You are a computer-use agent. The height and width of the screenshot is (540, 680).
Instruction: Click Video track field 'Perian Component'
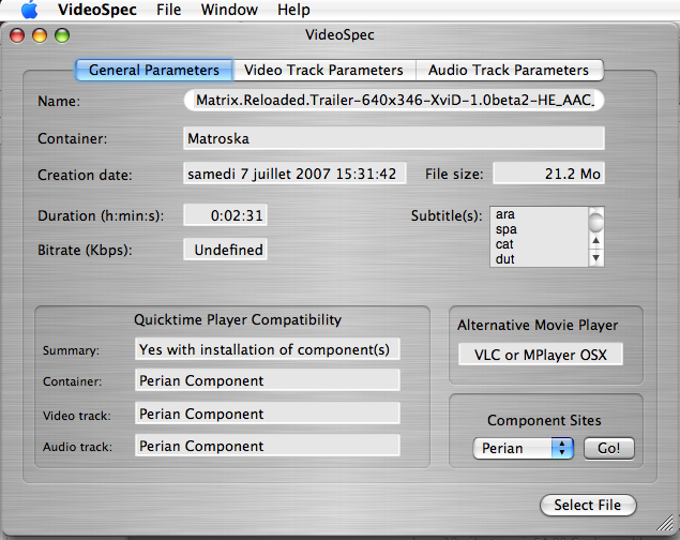pyautogui.click(x=267, y=413)
